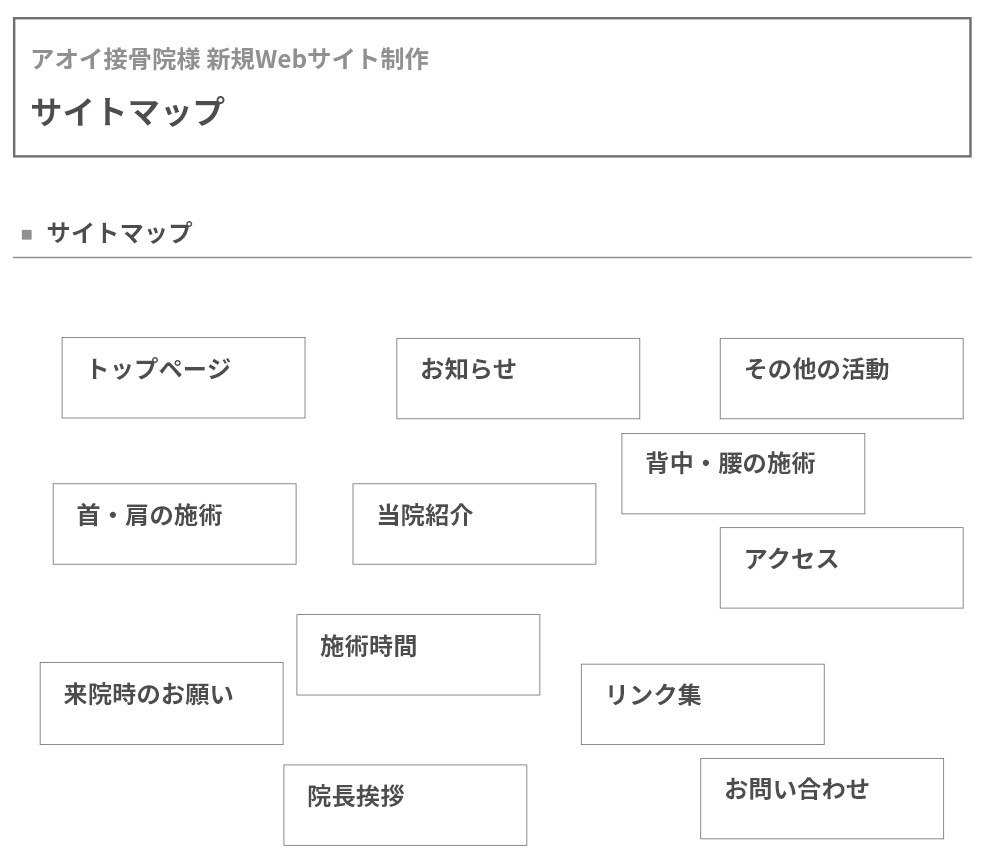
Task: Click the アオイ接骨院様 client name text
Action: click(x=115, y=60)
